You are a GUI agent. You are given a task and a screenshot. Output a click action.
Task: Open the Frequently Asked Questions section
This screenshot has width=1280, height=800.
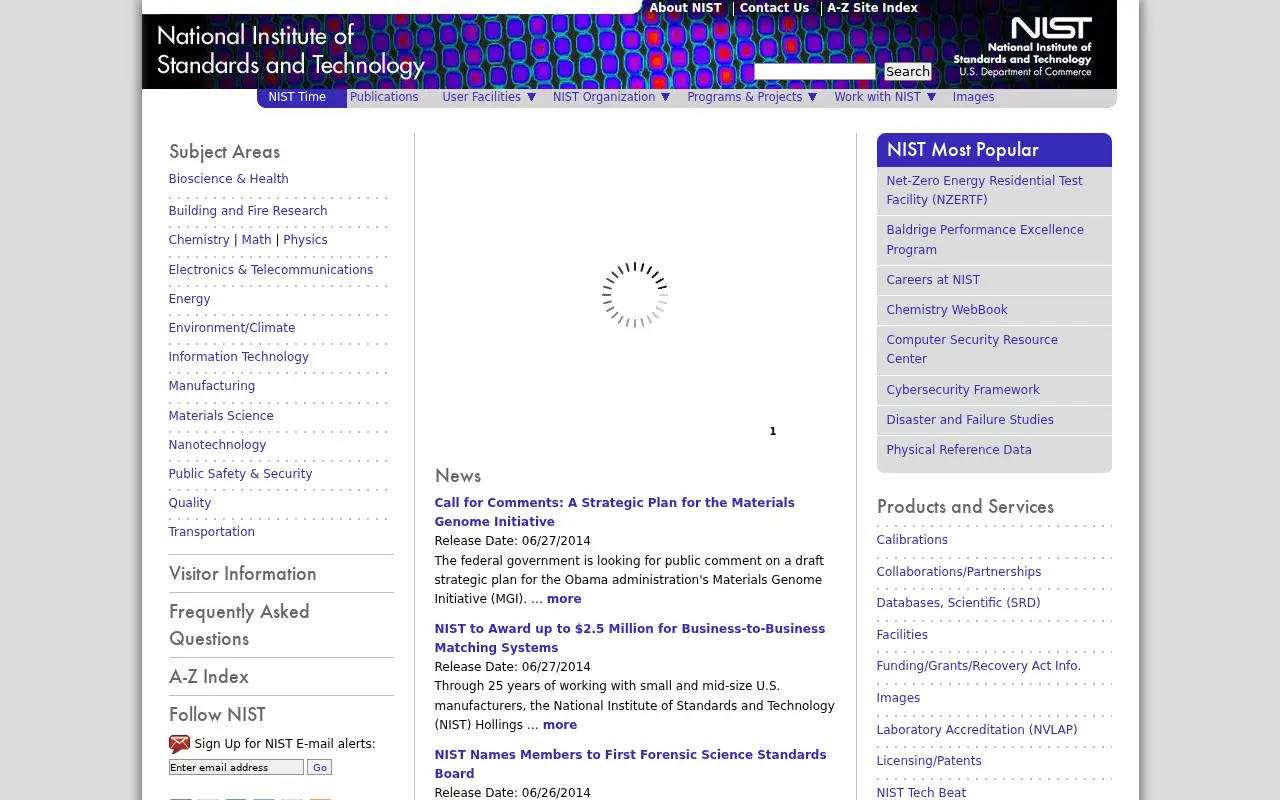click(x=239, y=625)
